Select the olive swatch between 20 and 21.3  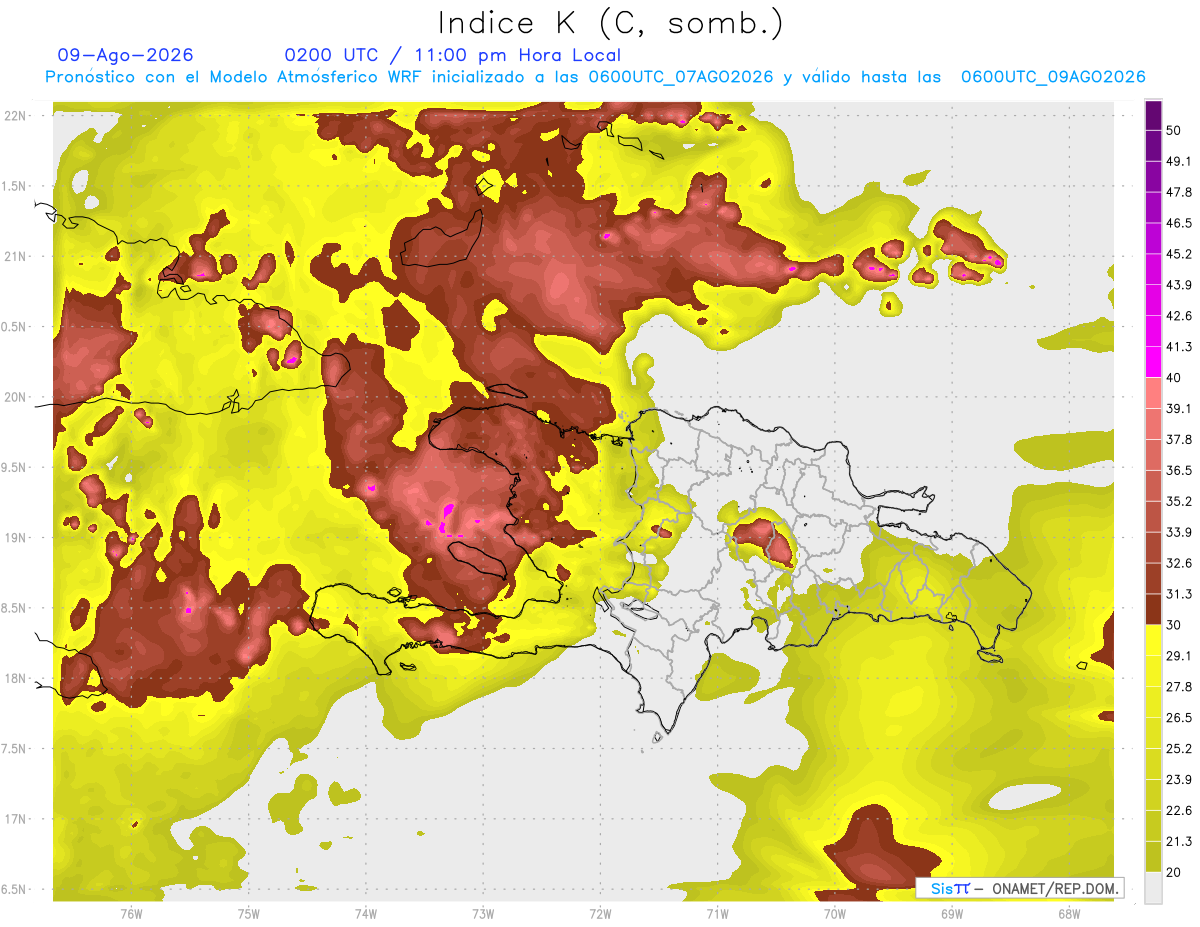1153,857
